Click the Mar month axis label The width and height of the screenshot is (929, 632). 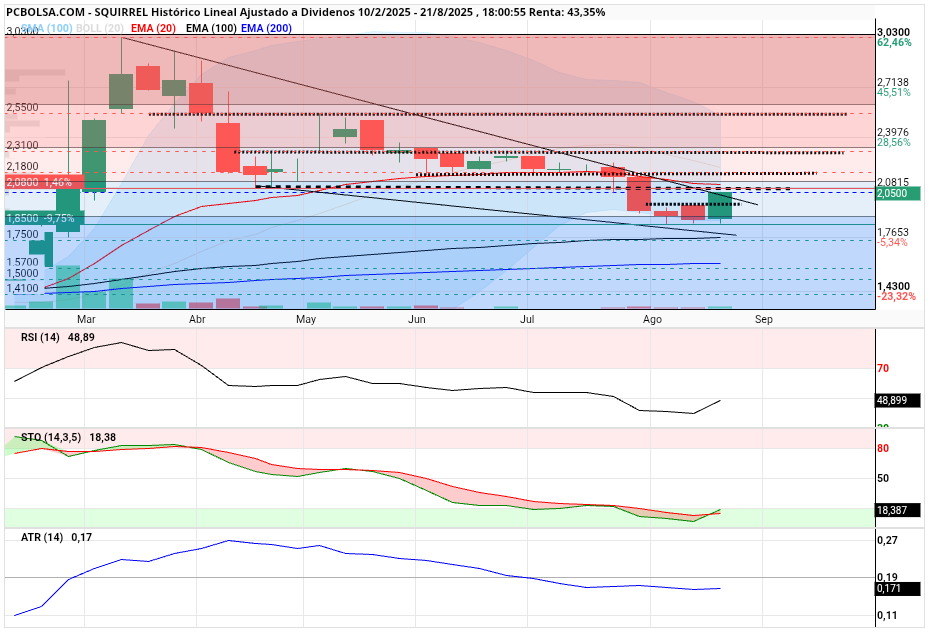click(x=86, y=319)
